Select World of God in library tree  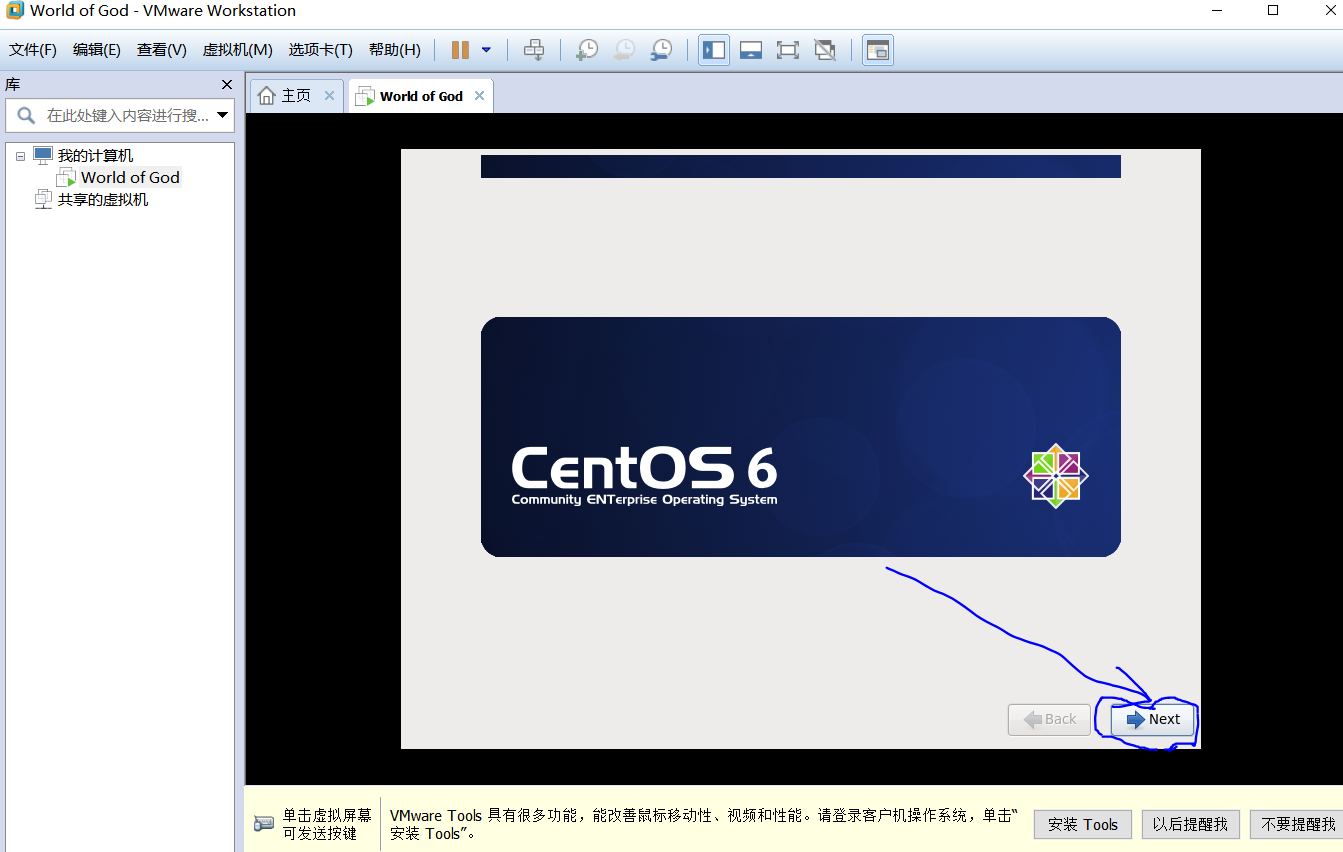[x=130, y=178]
